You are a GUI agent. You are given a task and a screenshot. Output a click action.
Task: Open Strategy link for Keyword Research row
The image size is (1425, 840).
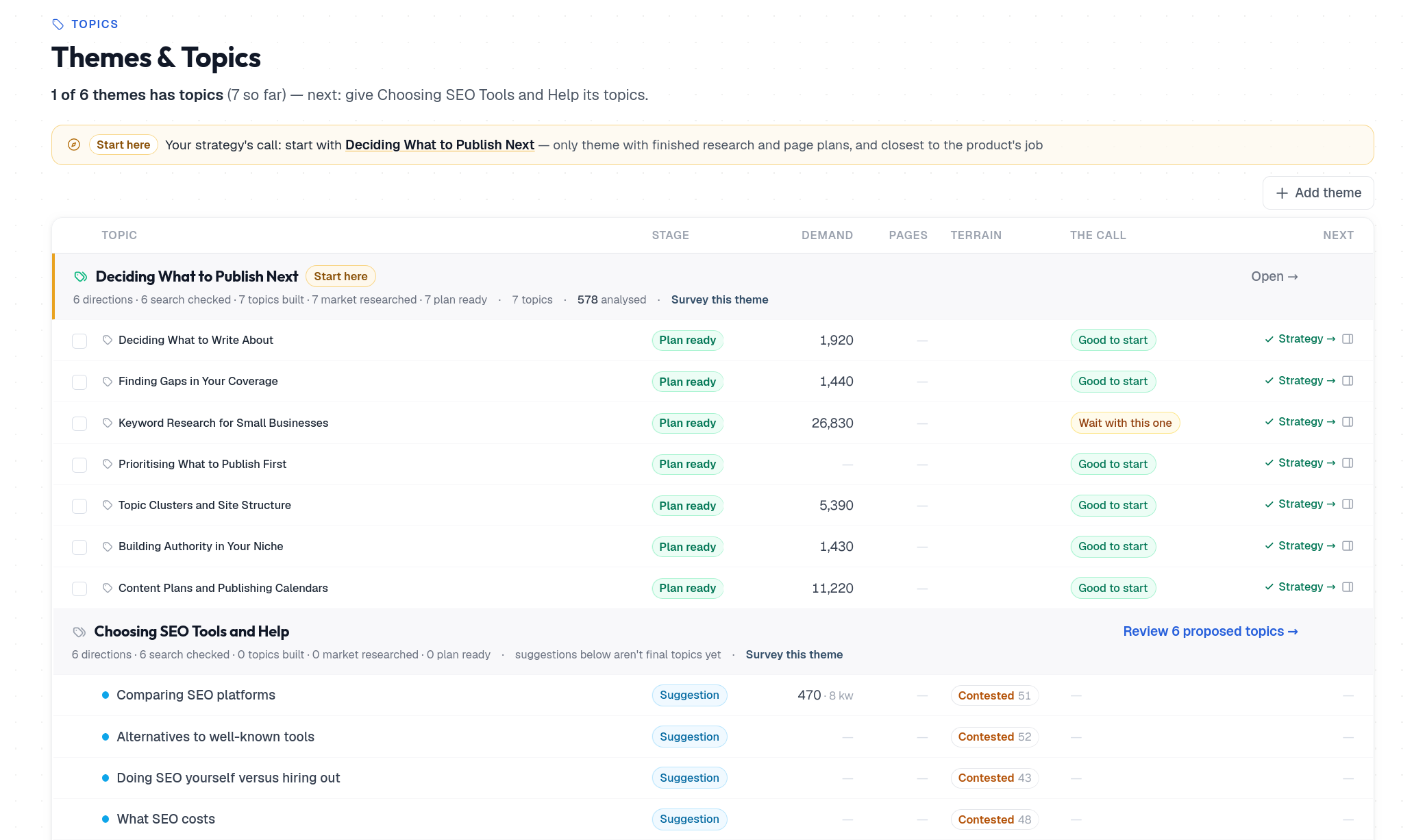(1300, 421)
